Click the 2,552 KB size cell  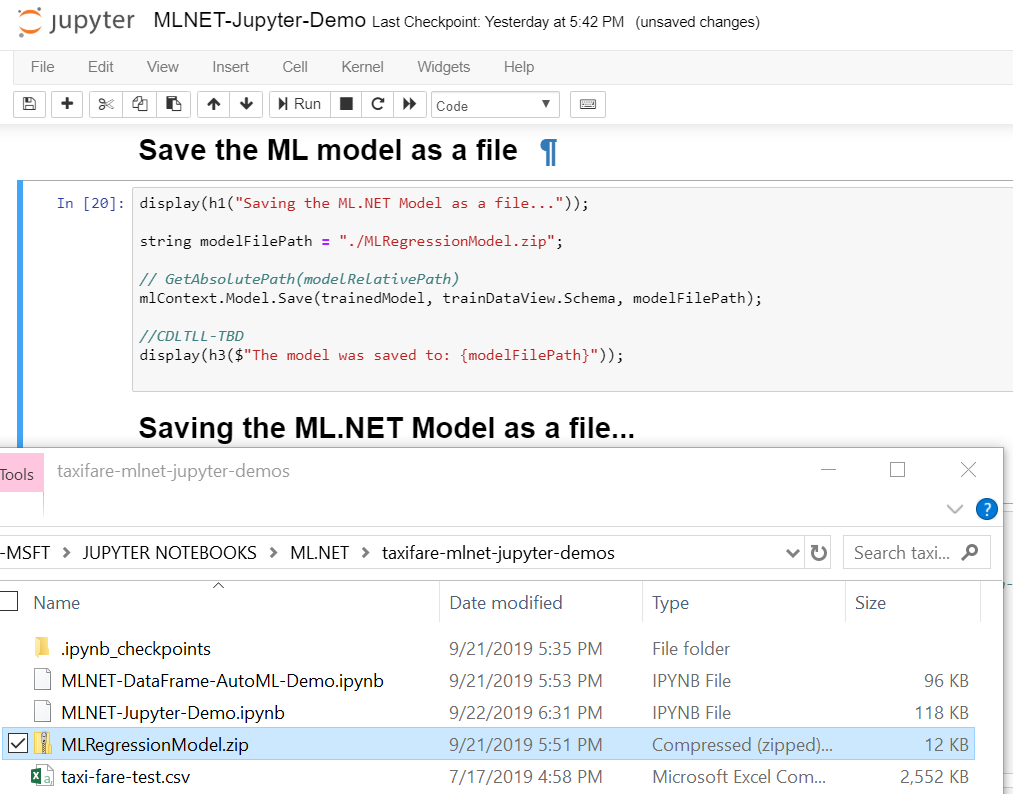tap(934, 777)
